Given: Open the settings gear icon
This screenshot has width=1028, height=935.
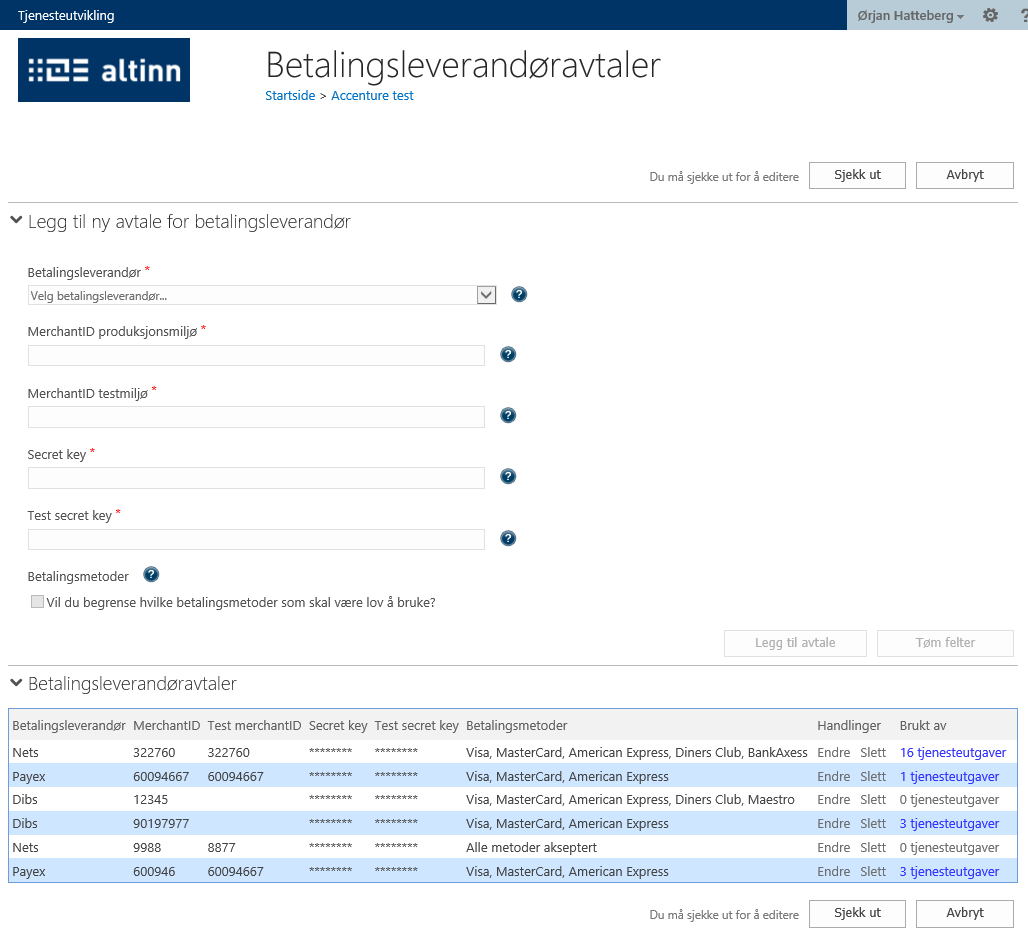Looking at the screenshot, I should (990, 15).
